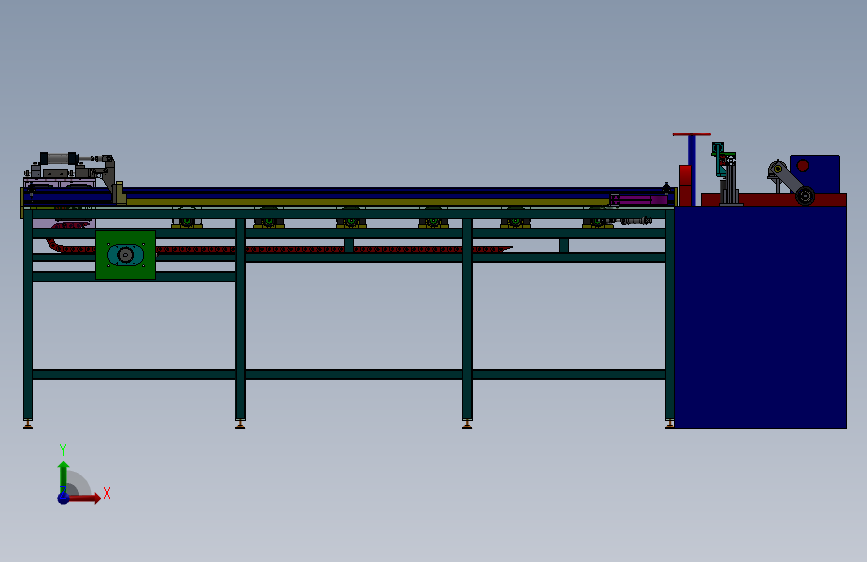The width and height of the screenshot is (867, 562).
Task: Pick the red T-shaped top bar
Action: coord(692,134)
